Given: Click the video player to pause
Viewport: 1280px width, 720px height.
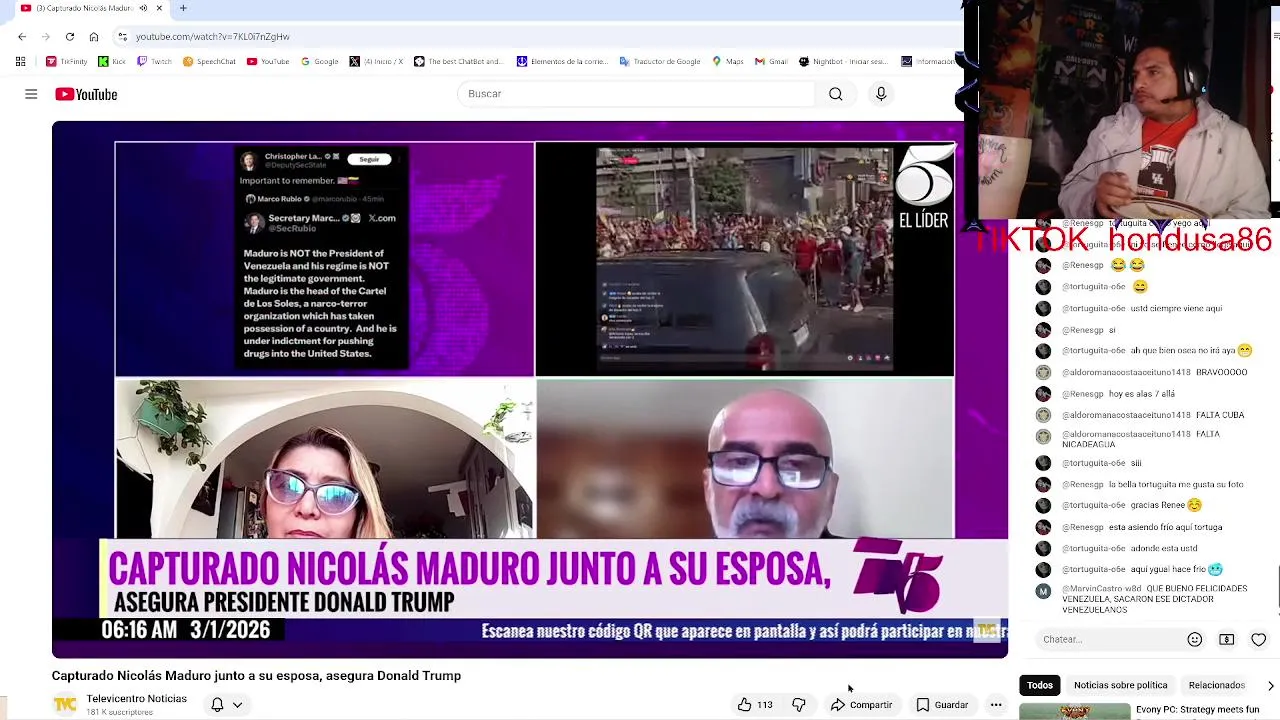Looking at the screenshot, I should click(530, 390).
